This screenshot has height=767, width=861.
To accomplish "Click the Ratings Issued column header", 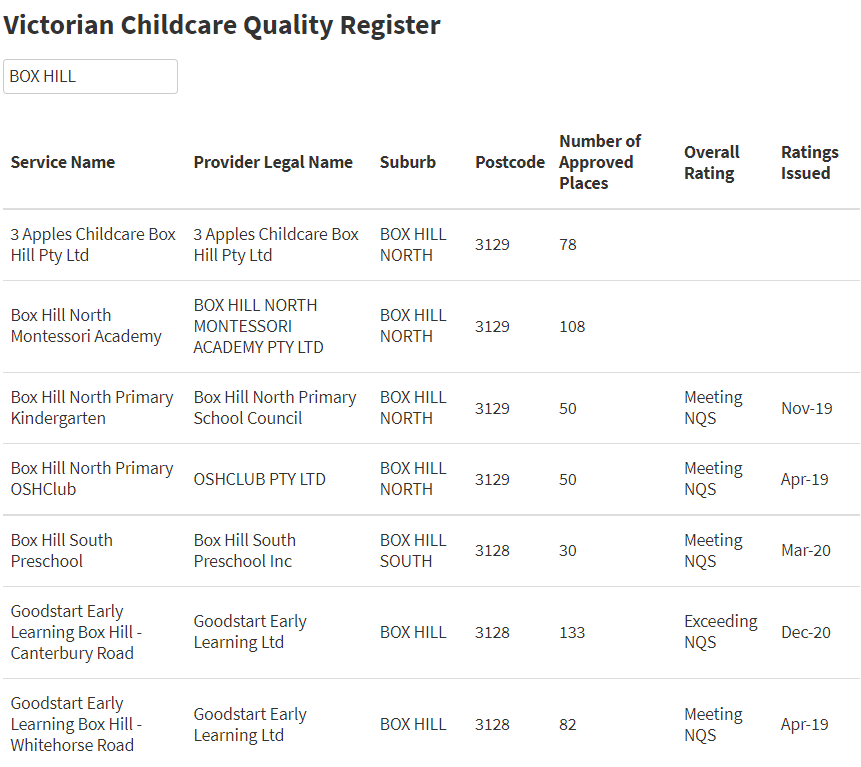I will (809, 162).
